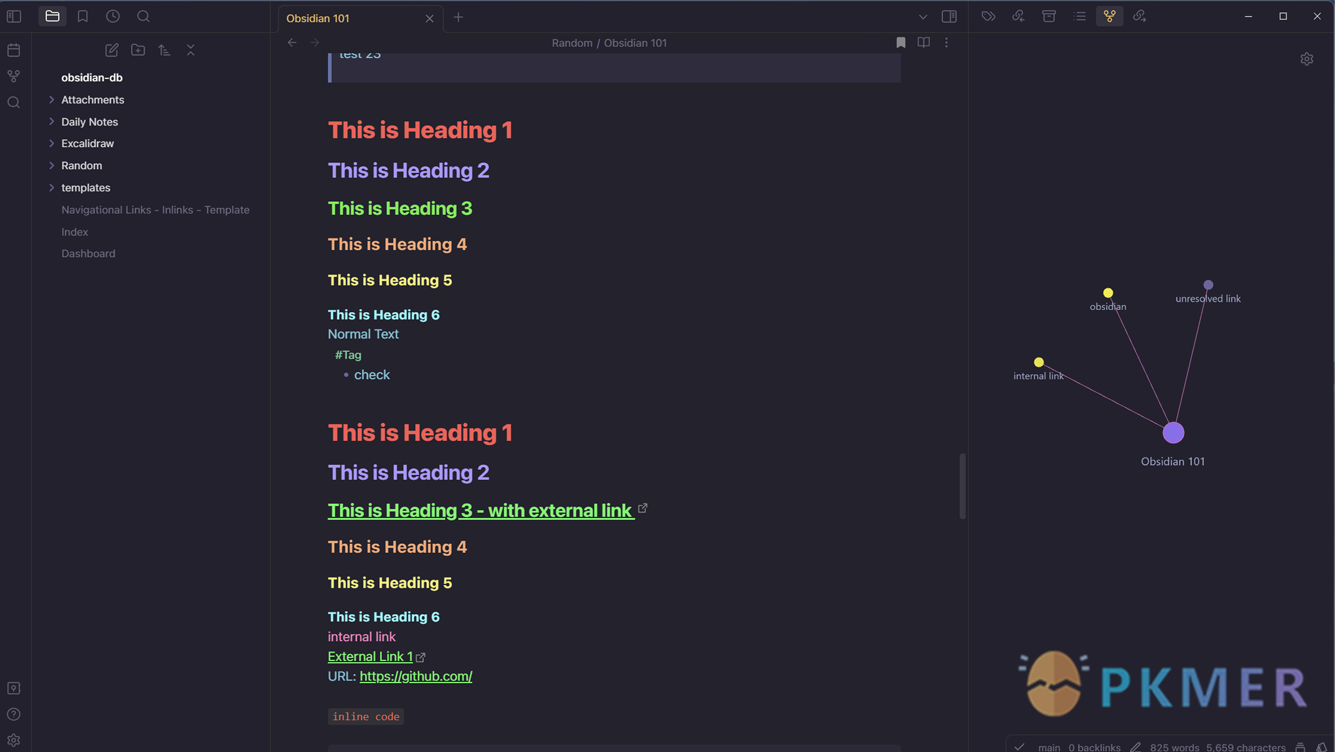Open the file explorer folder icon
Screen dimensions: 1335x752
(52, 16)
